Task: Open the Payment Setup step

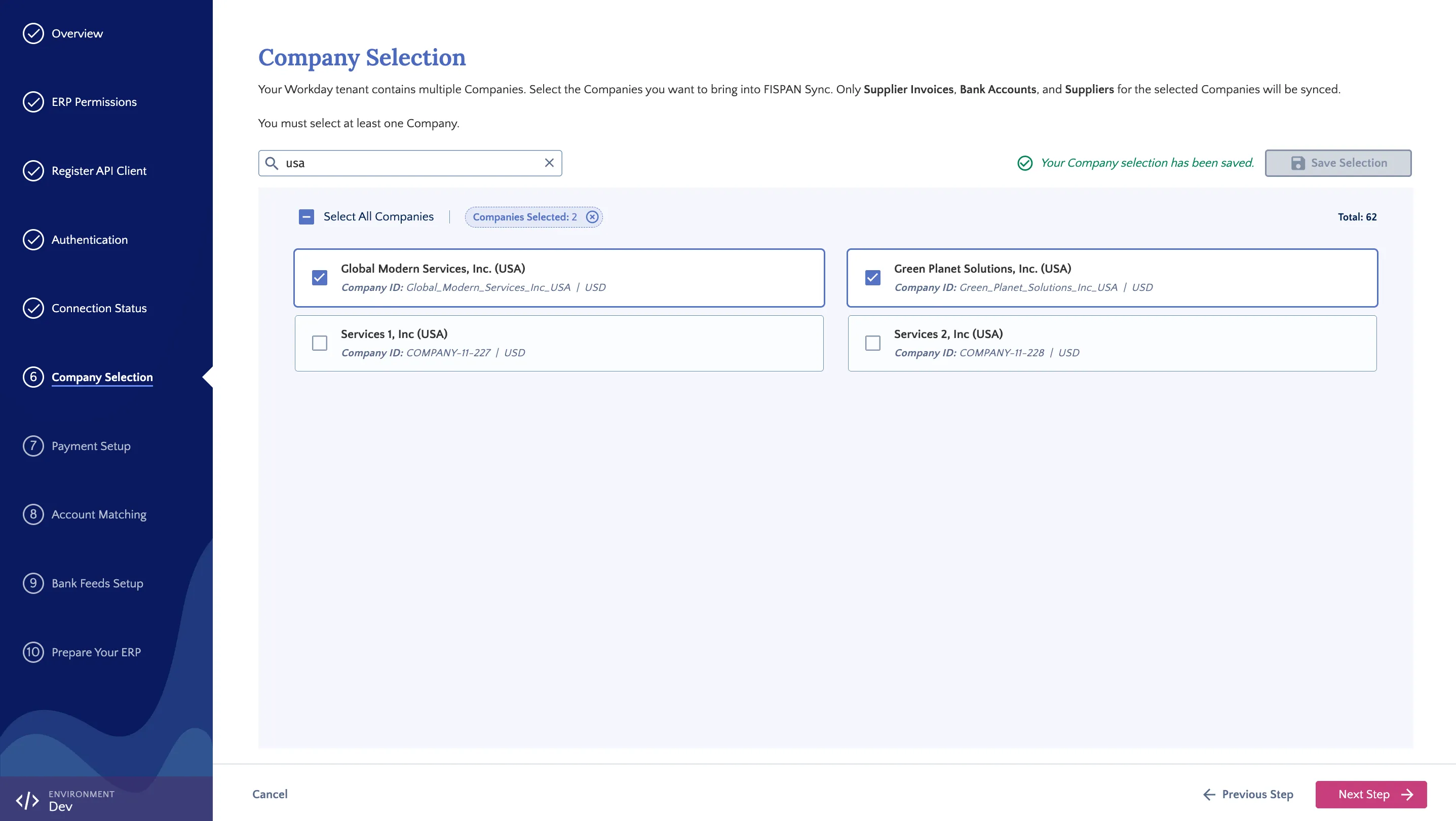Action: point(91,446)
